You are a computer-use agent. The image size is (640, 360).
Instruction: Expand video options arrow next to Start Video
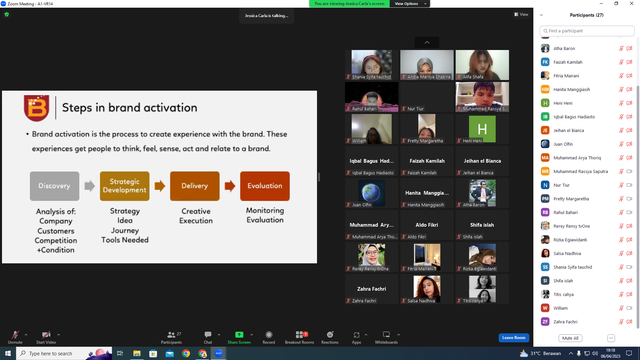[x=58, y=335]
